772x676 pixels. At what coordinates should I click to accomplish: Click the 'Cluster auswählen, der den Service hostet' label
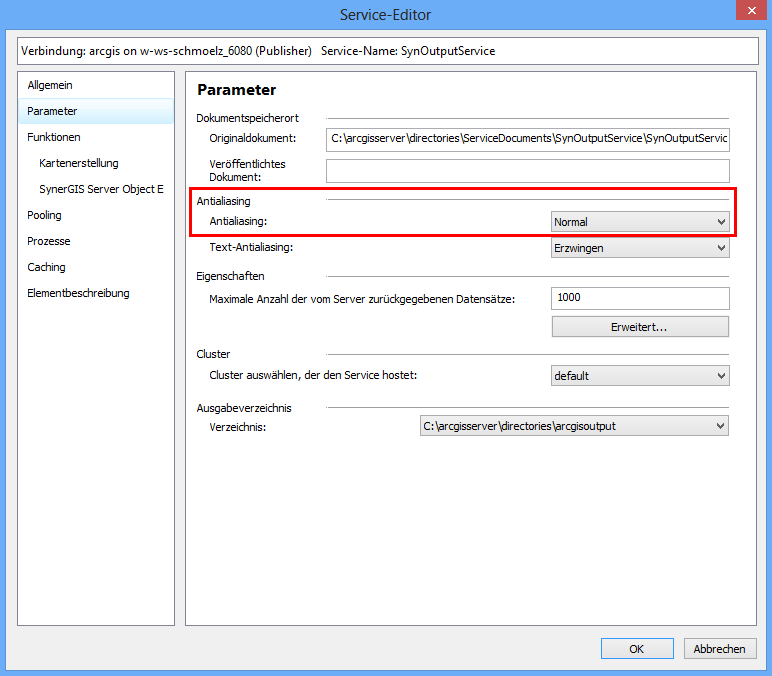point(313,375)
